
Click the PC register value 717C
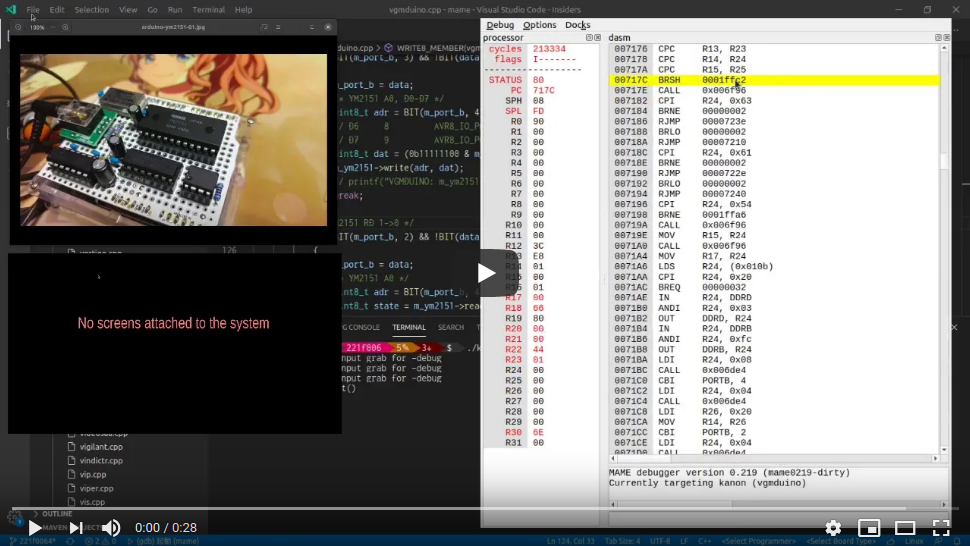point(544,90)
